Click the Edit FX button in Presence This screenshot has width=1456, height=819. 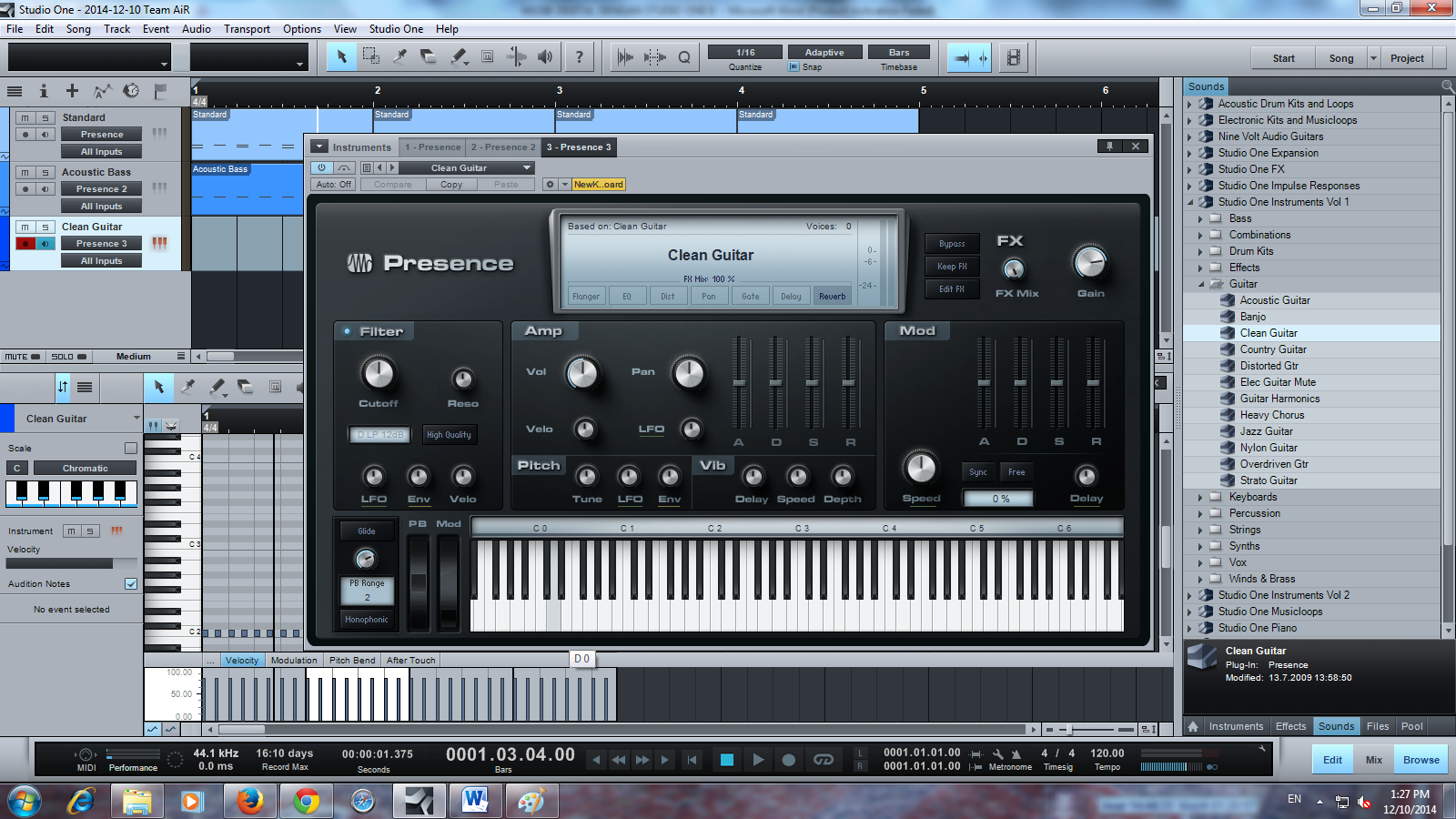(x=952, y=289)
